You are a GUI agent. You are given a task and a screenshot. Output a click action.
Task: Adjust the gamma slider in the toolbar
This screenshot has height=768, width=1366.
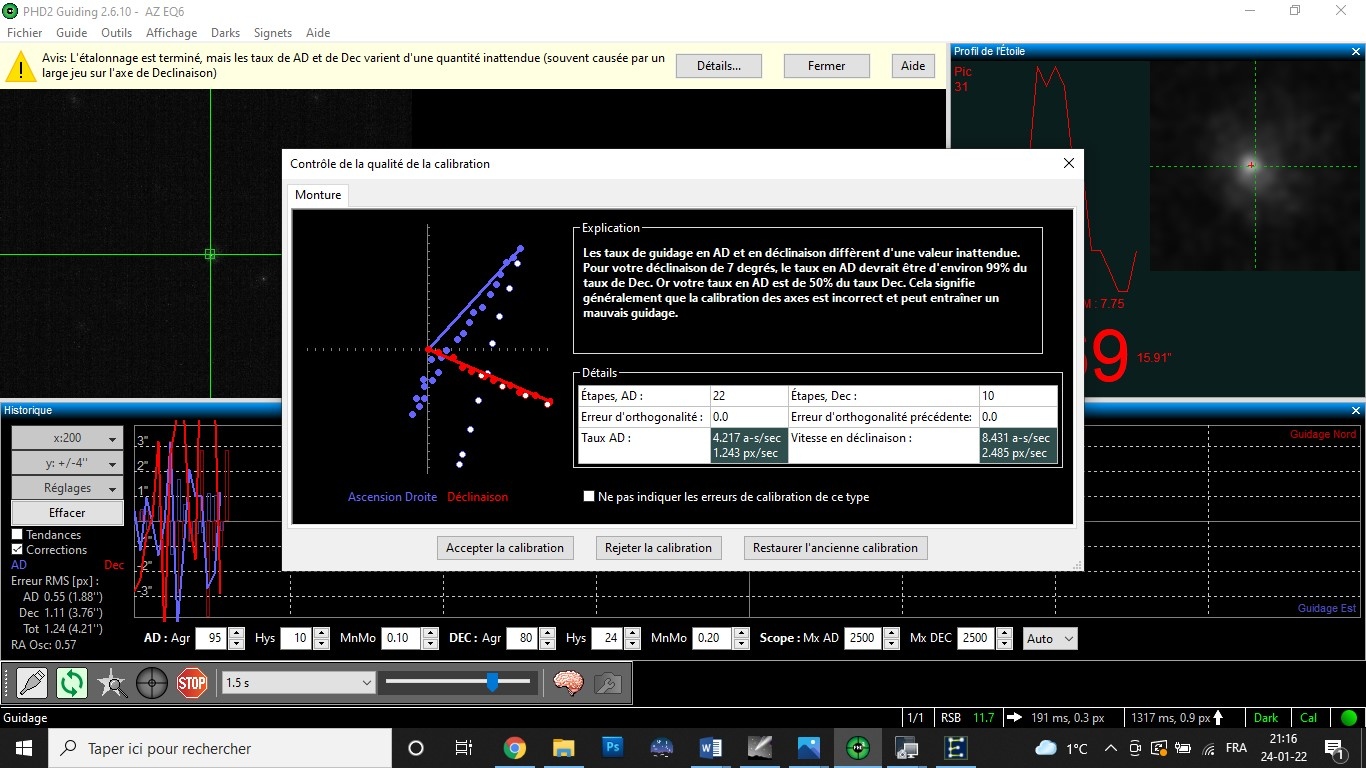tap(459, 682)
